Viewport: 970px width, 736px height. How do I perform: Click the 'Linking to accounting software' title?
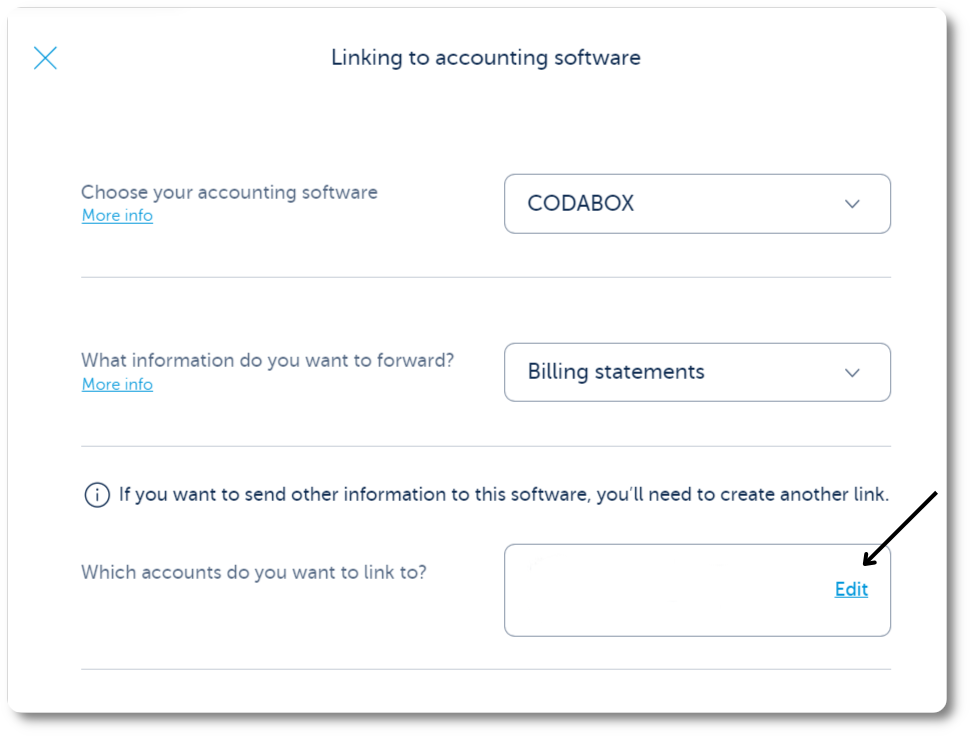(x=486, y=58)
